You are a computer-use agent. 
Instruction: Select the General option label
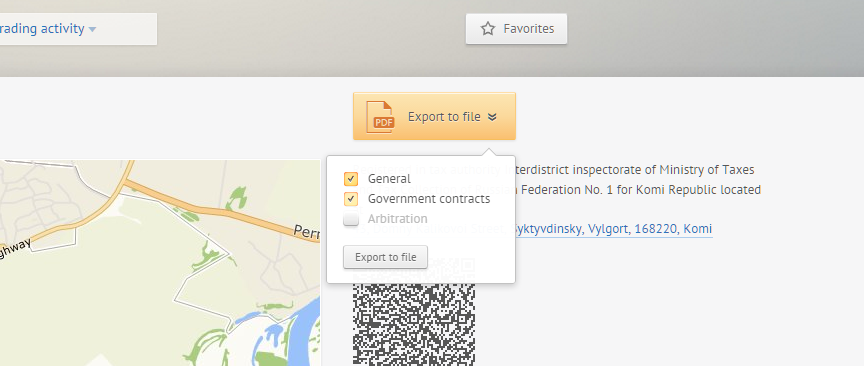389,179
